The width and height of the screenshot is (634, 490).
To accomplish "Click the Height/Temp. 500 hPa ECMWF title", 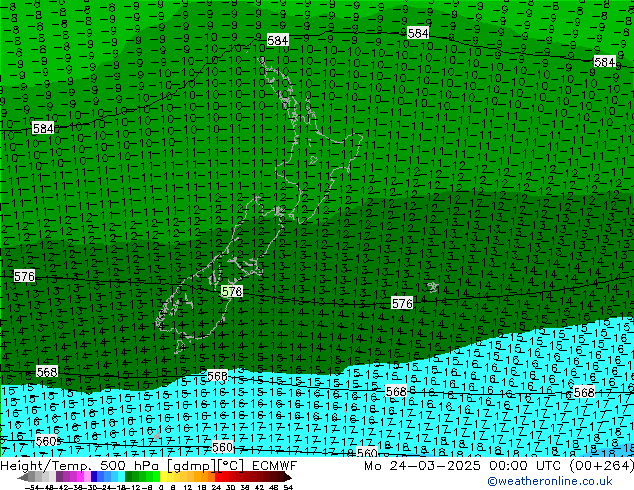I will (148, 466).
